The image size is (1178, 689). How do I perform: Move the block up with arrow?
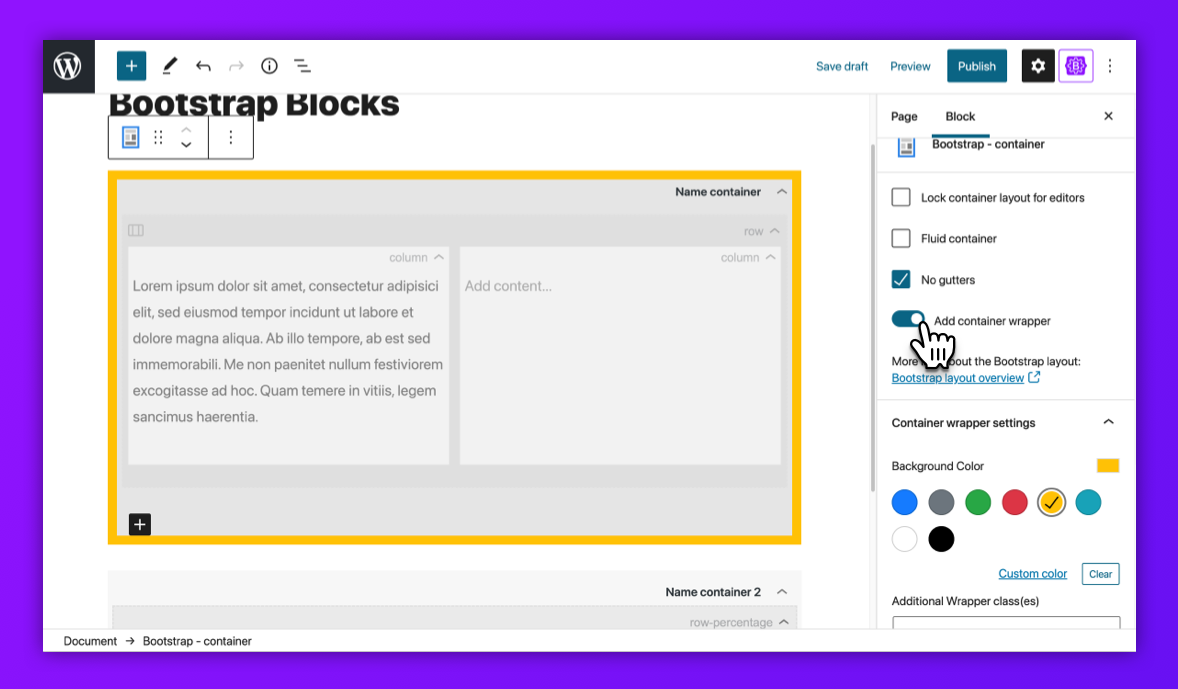point(186,130)
